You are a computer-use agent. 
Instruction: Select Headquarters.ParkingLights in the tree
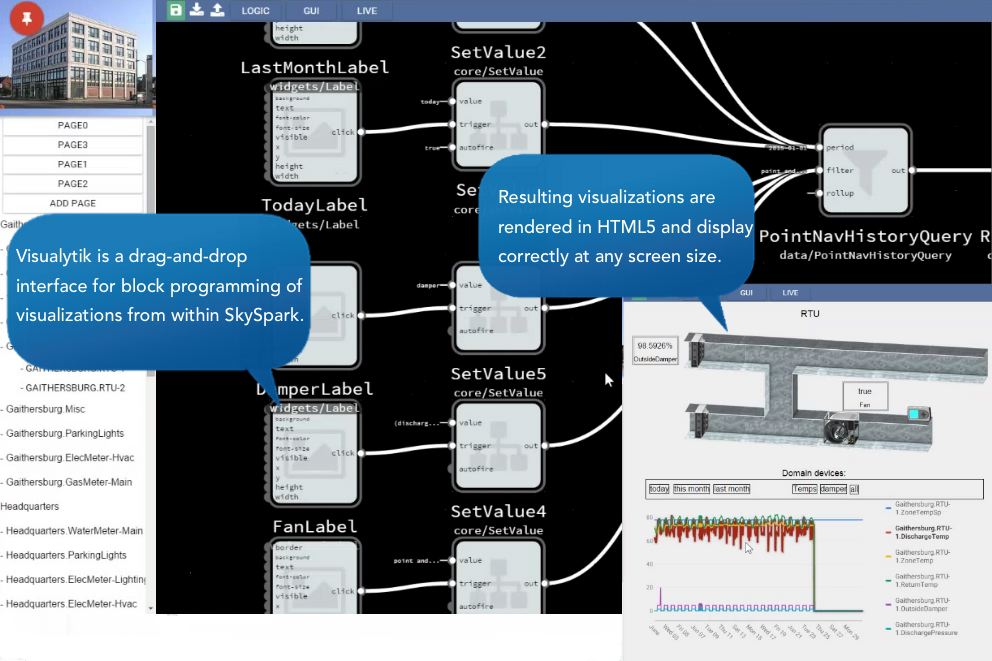coord(66,555)
